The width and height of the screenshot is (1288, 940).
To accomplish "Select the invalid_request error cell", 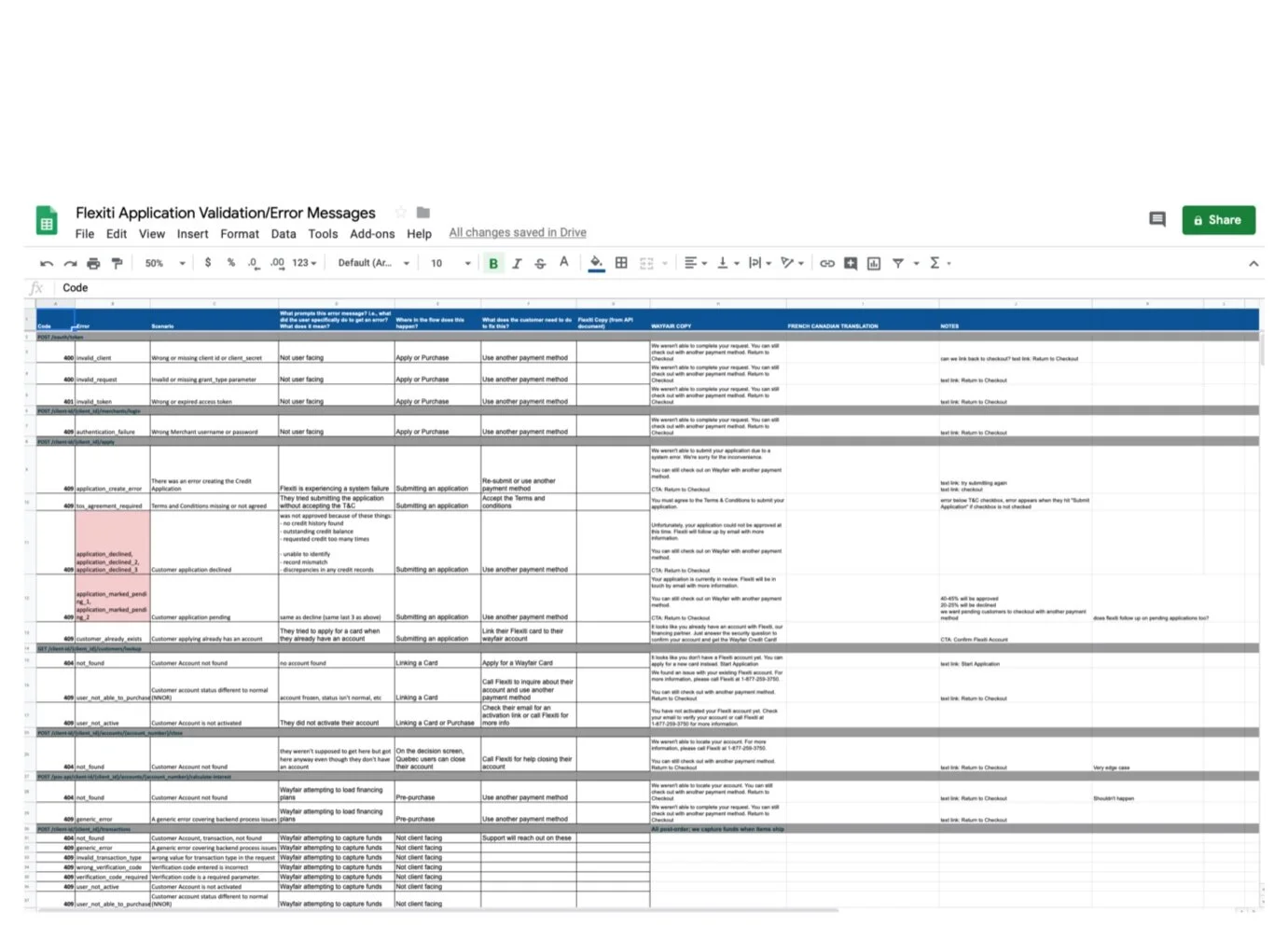I will click(x=112, y=374).
